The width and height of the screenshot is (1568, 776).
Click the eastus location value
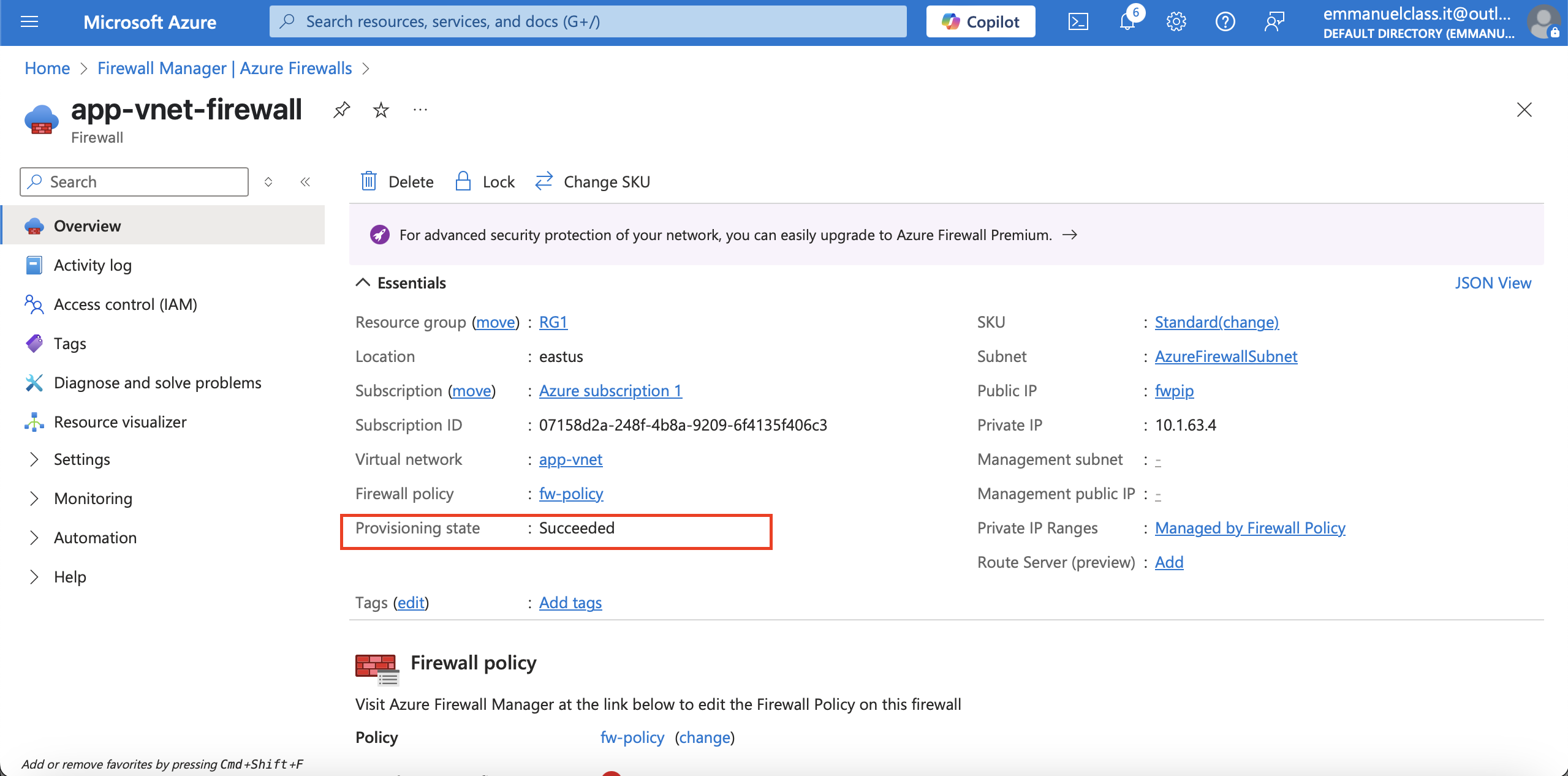(561, 356)
